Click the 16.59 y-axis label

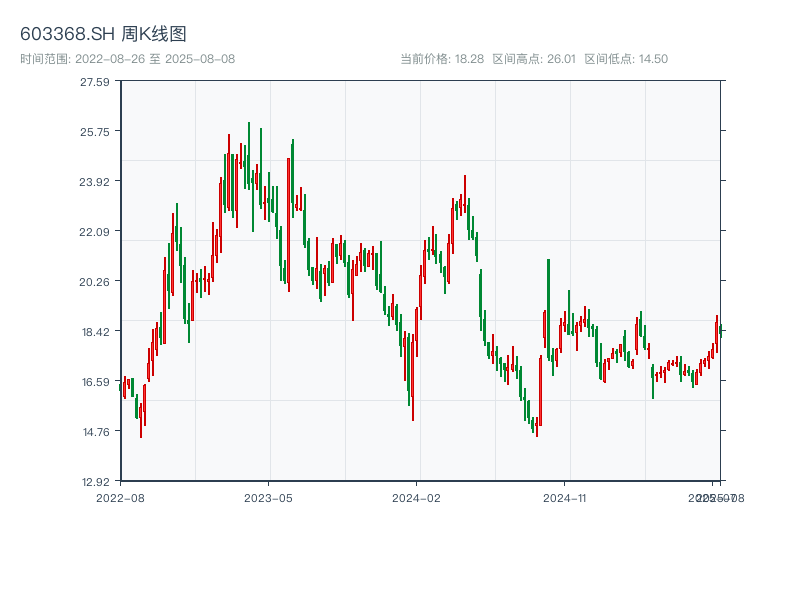[x=96, y=381]
